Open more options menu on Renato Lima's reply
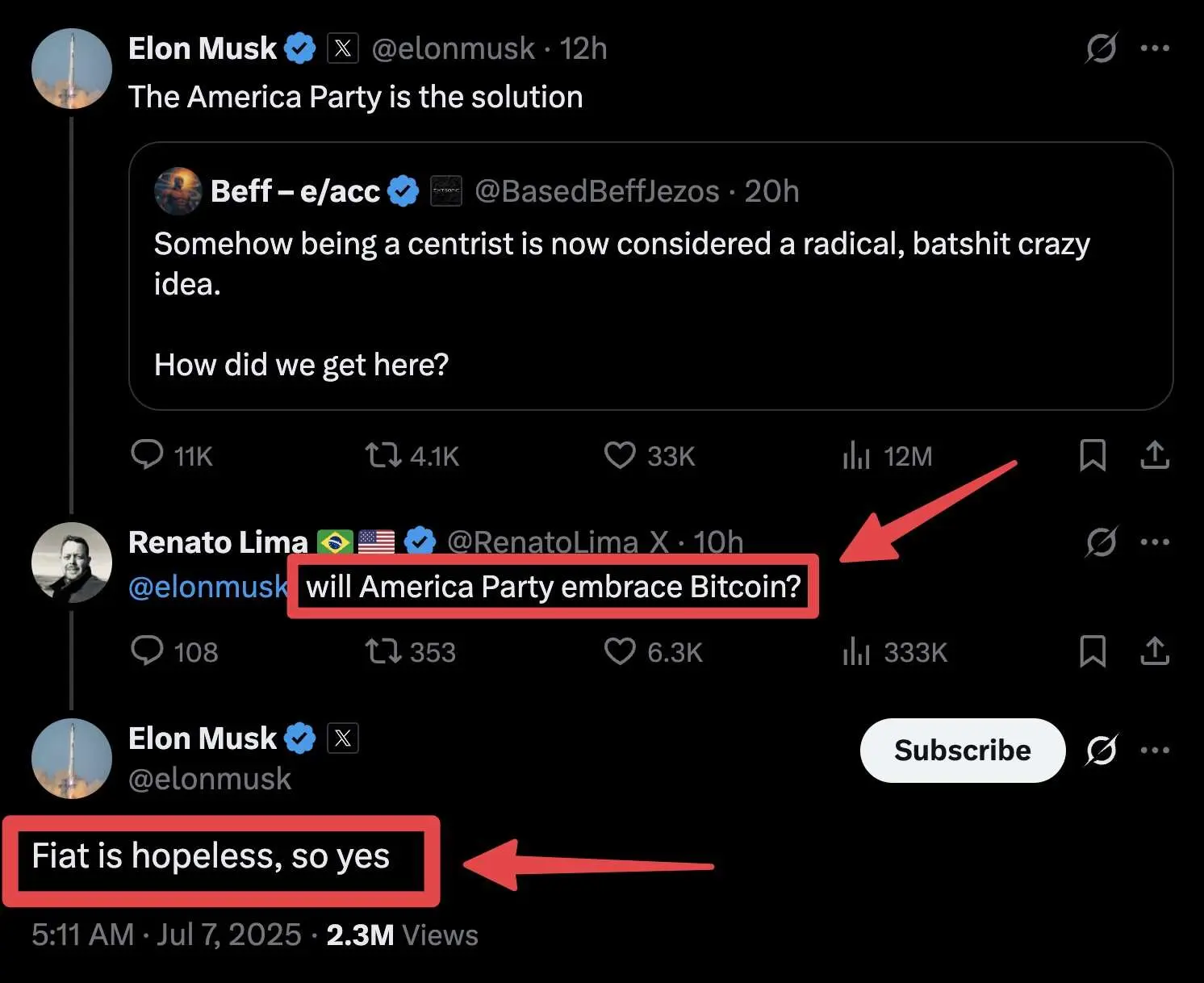 (x=1155, y=542)
